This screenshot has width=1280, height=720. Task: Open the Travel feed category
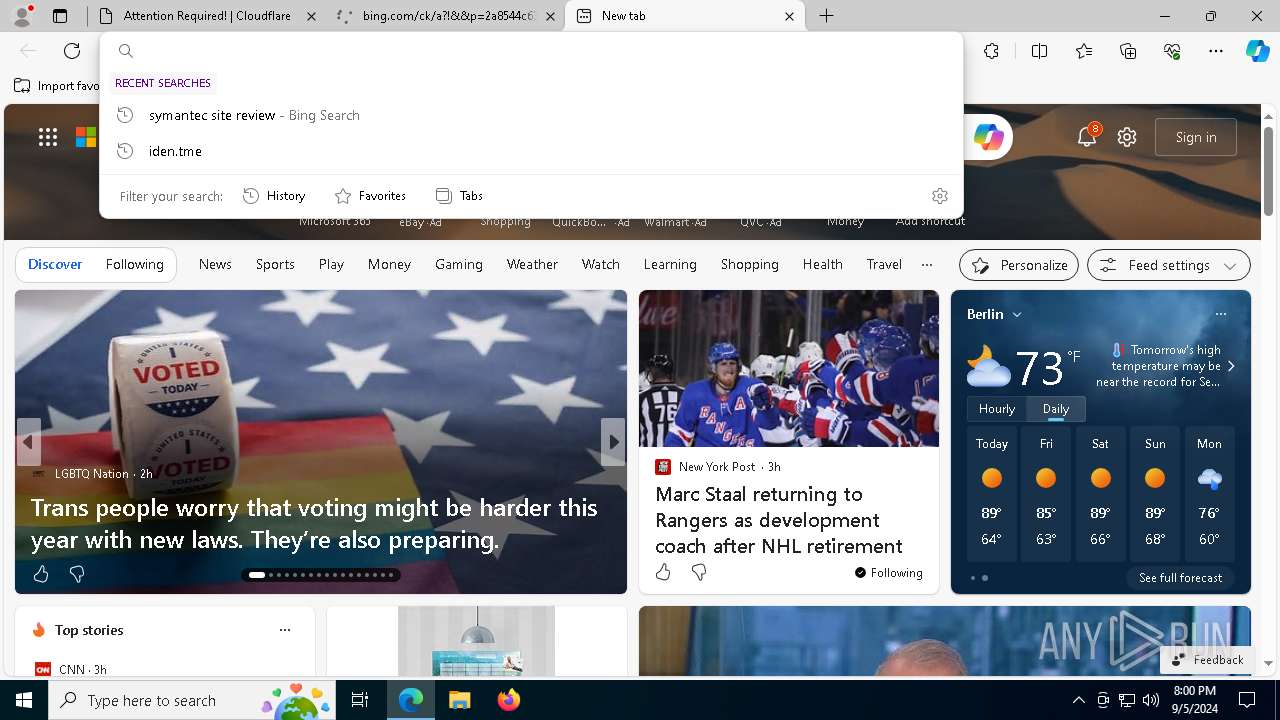(884, 264)
